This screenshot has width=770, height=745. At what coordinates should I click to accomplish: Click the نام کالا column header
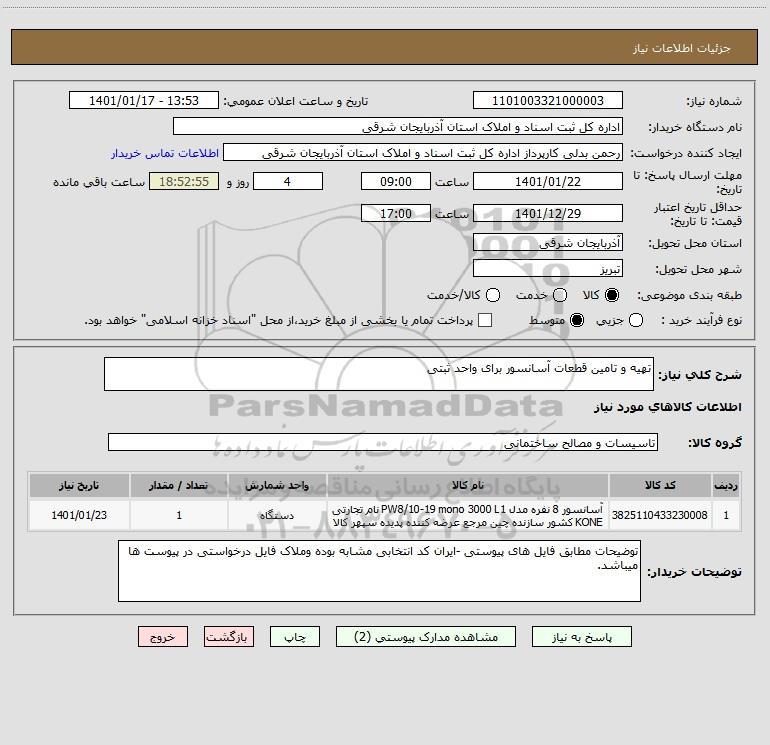click(468, 485)
